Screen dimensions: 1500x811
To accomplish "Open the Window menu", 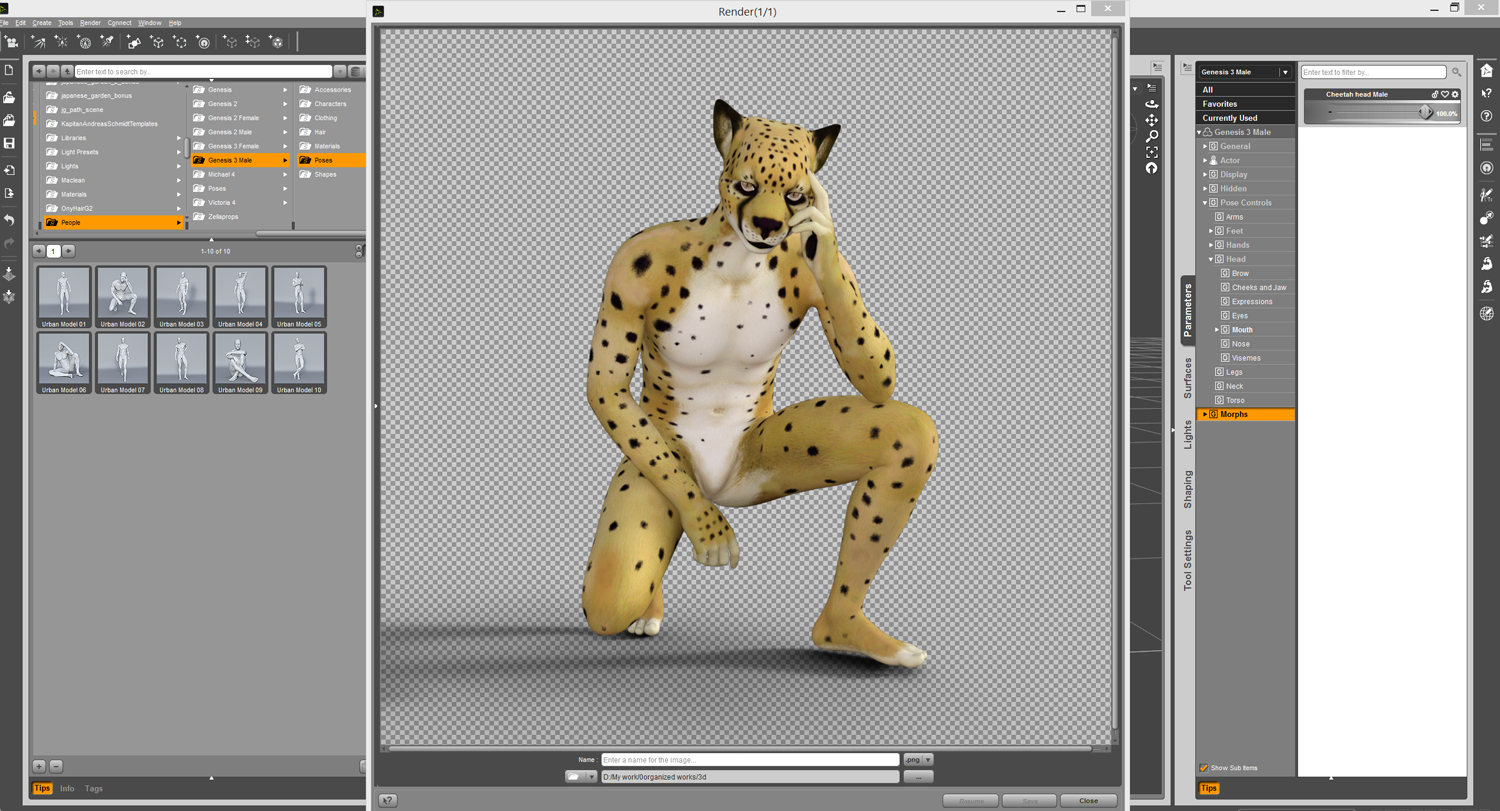I will [x=150, y=22].
